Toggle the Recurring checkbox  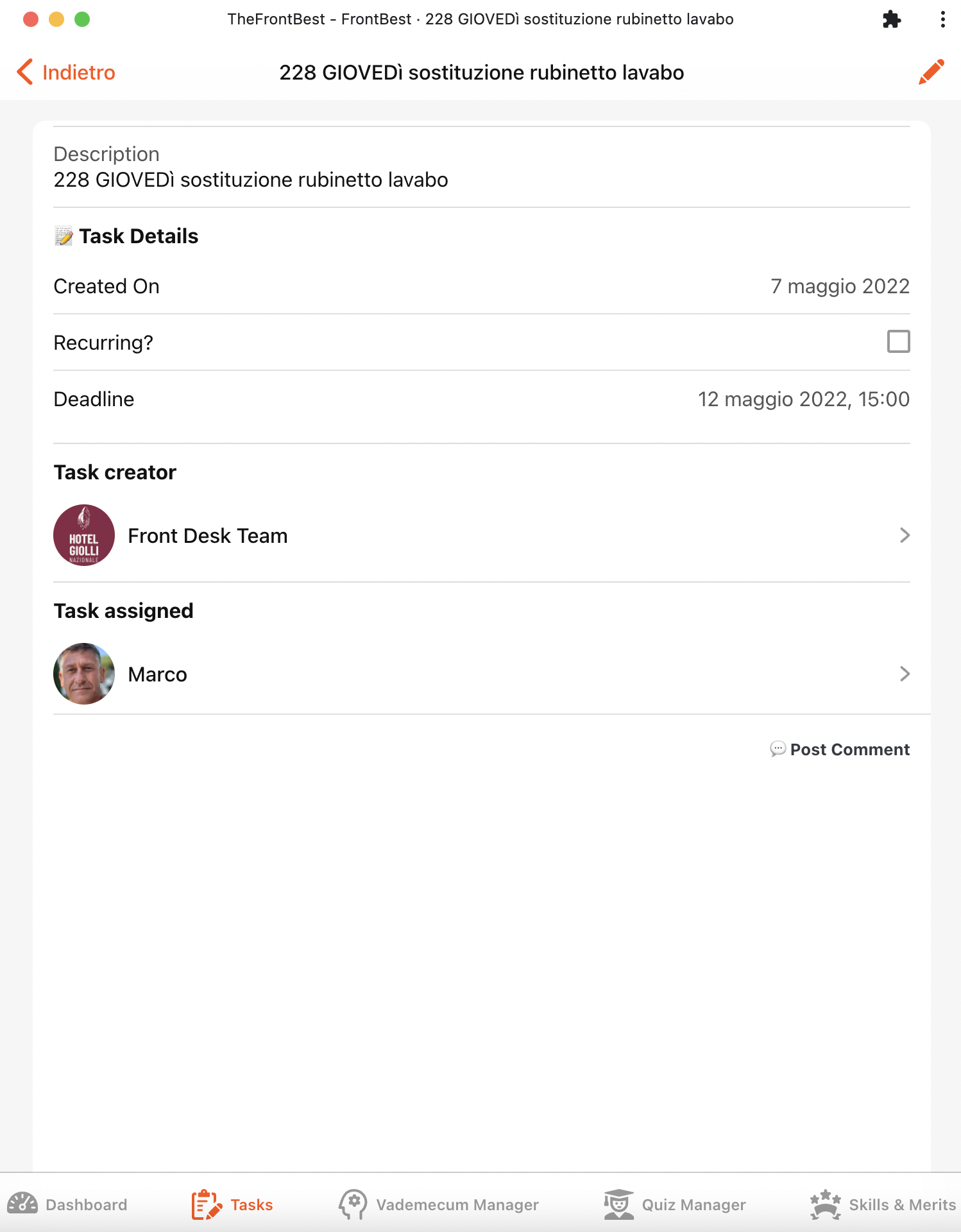tap(898, 342)
